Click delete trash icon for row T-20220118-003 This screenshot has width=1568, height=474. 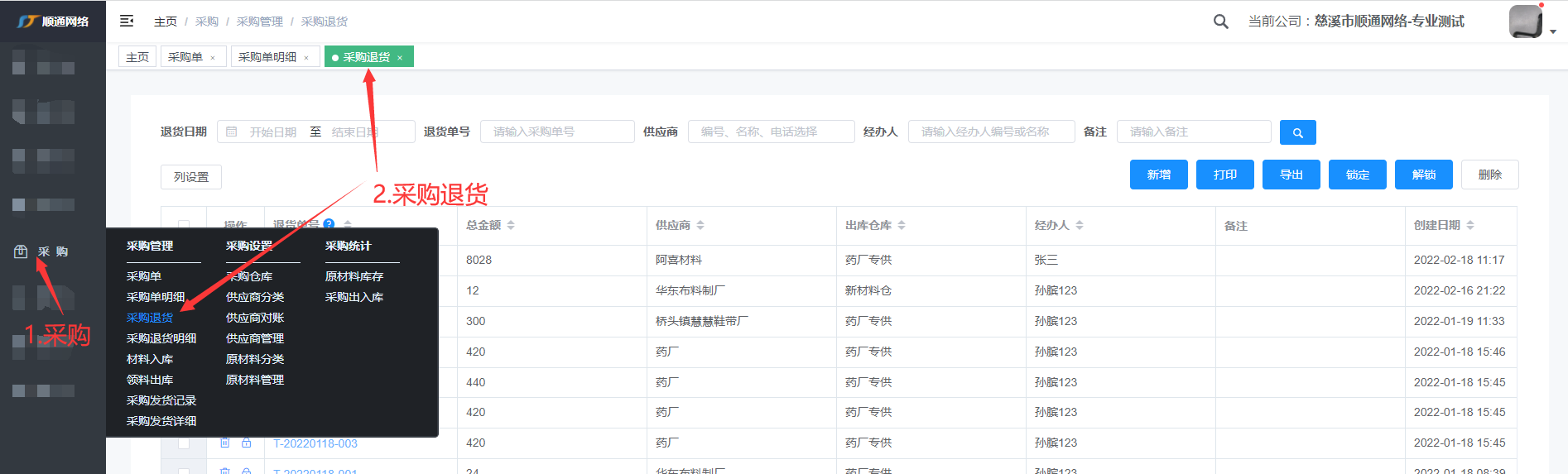[x=225, y=443]
